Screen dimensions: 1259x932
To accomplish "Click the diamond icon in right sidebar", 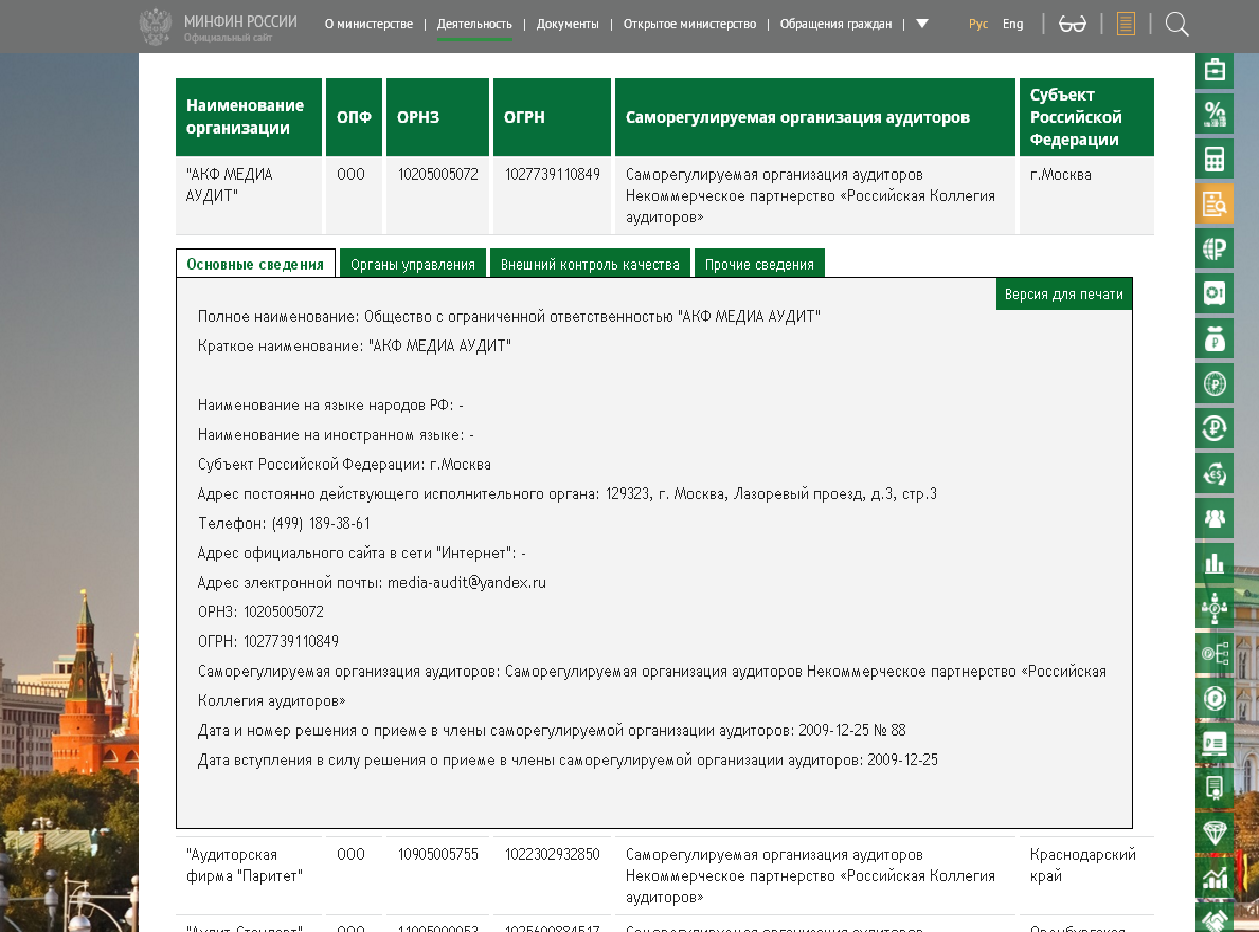I will click(x=1214, y=833).
